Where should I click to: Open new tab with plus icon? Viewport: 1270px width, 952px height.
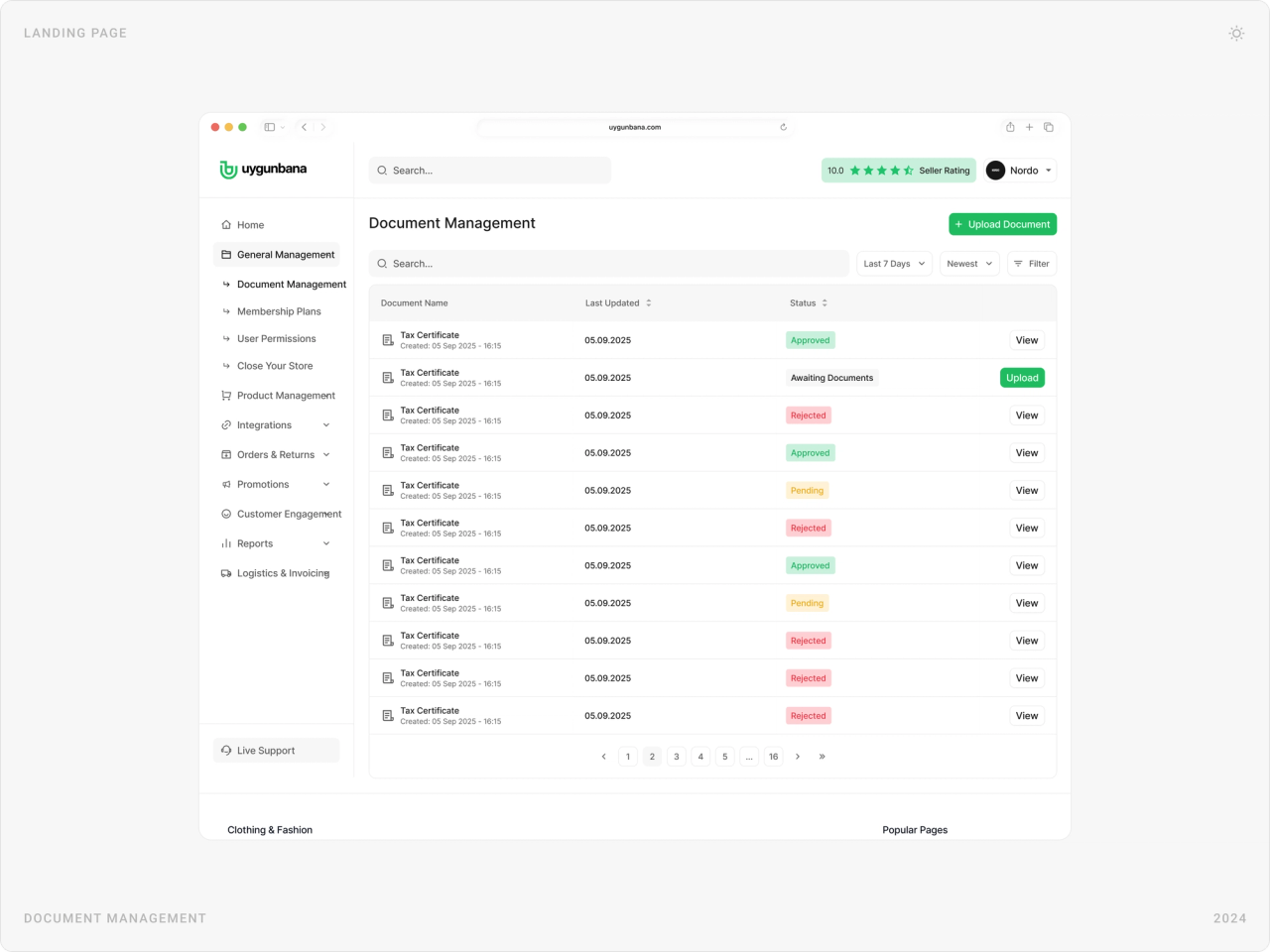tap(1029, 127)
